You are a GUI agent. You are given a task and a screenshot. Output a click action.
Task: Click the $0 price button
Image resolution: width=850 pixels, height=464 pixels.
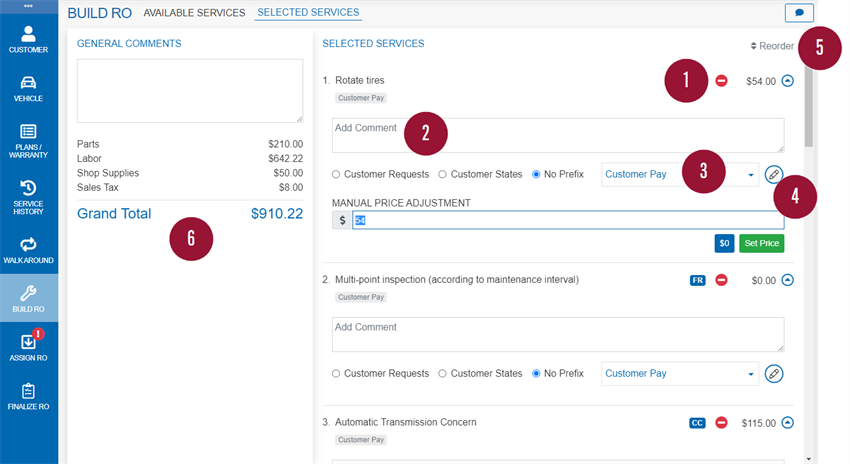click(724, 243)
